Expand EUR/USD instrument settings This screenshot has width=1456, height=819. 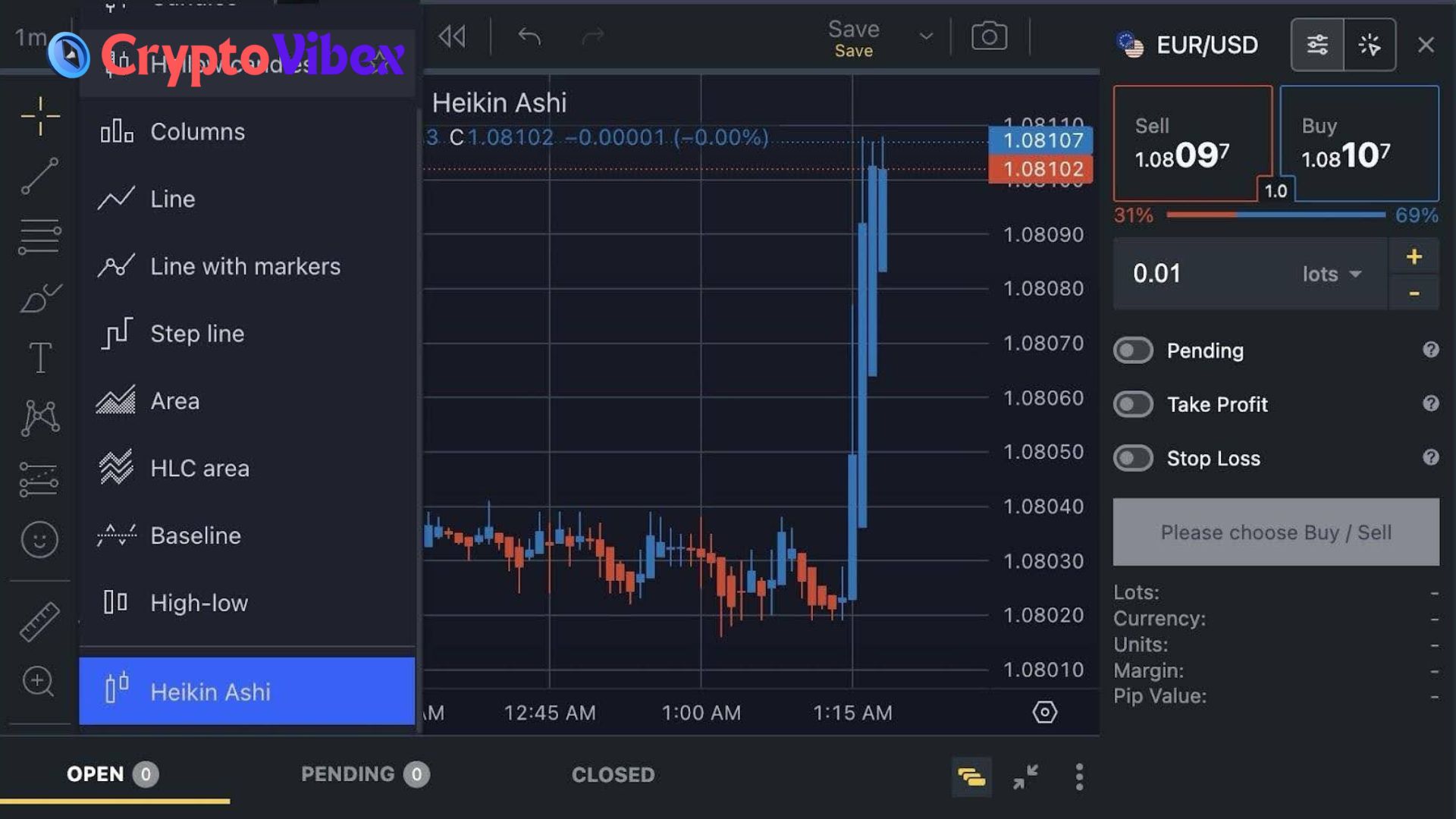pyautogui.click(x=1317, y=45)
